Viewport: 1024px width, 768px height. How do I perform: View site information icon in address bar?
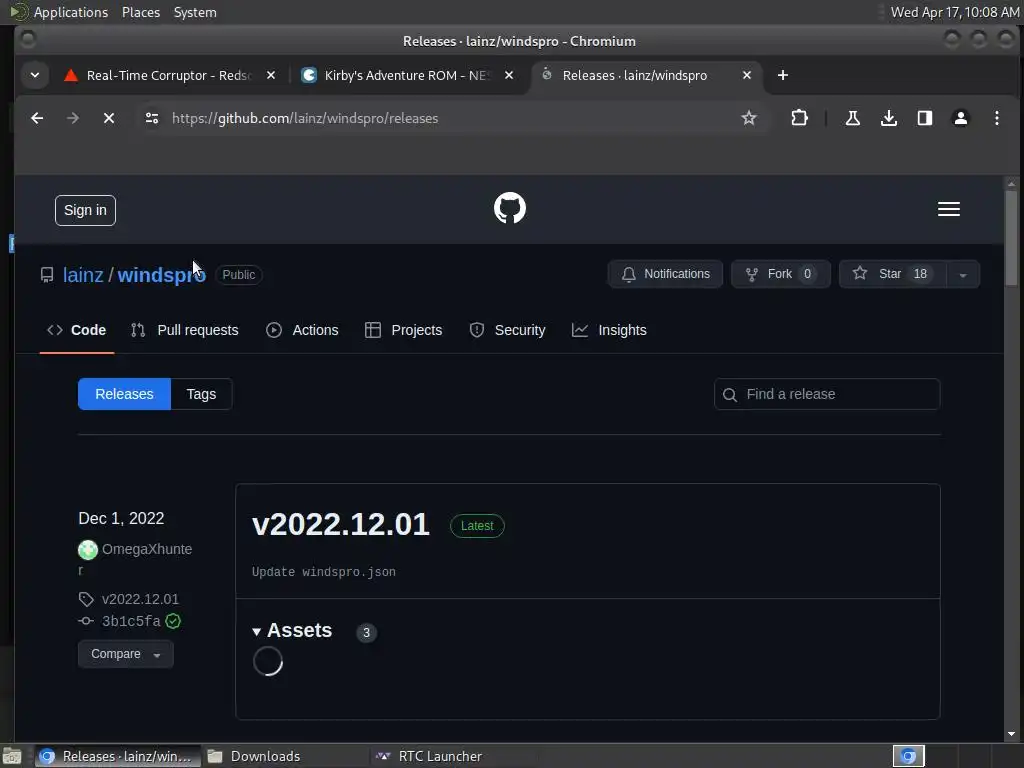tap(152, 118)
